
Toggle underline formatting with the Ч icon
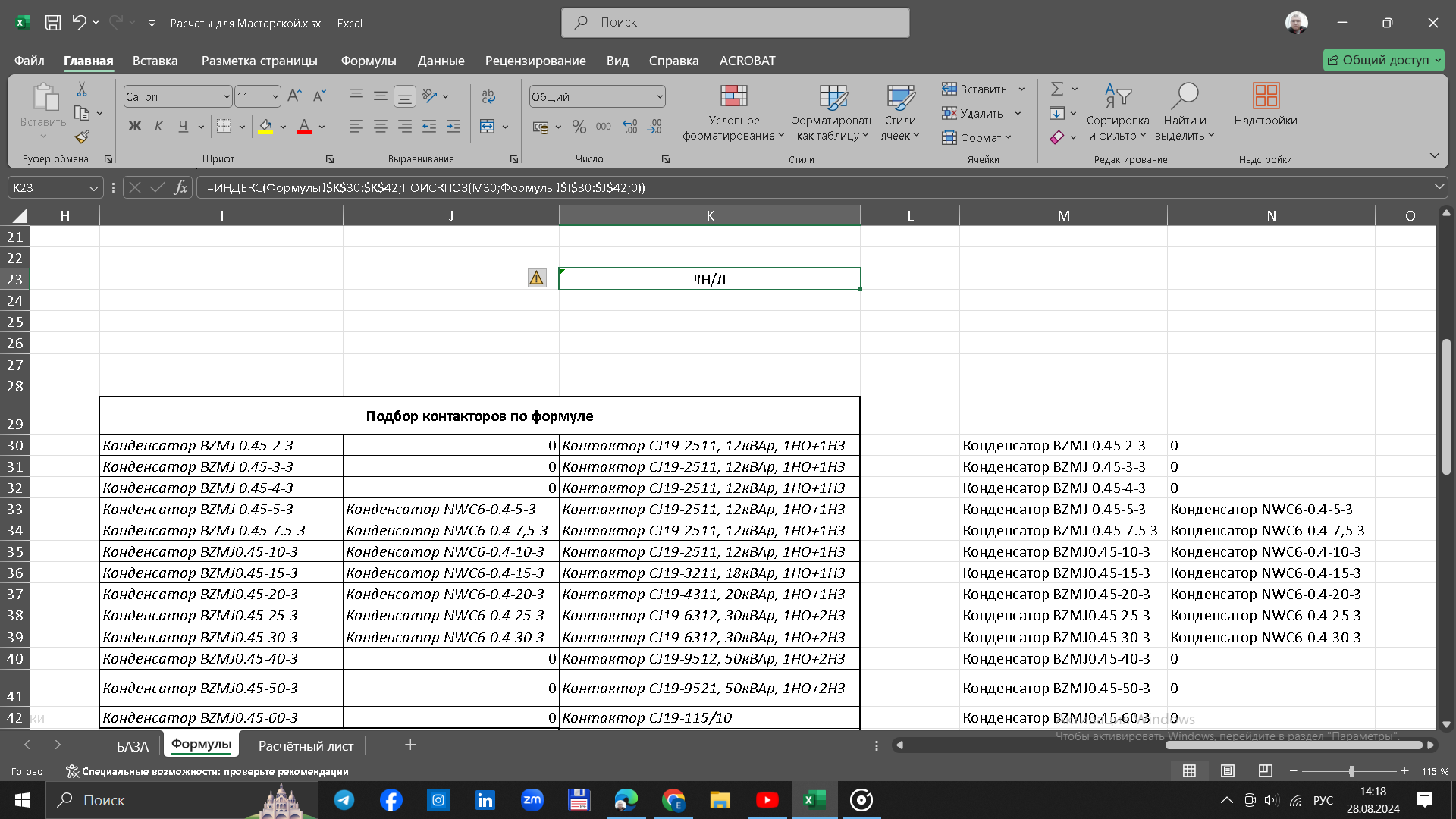[x=182, y=126]
